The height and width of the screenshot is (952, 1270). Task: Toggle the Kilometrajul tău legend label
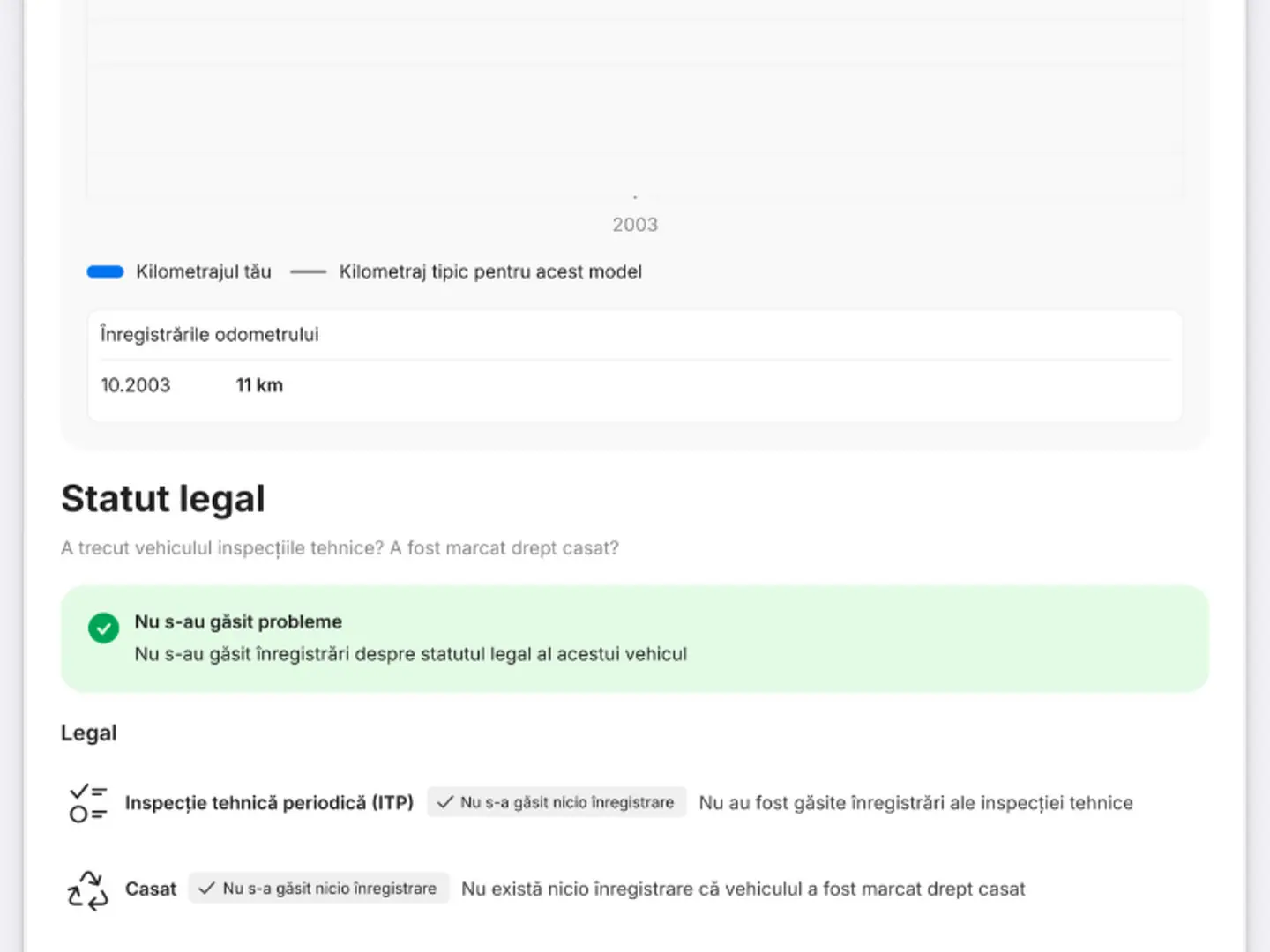[203, 271]
